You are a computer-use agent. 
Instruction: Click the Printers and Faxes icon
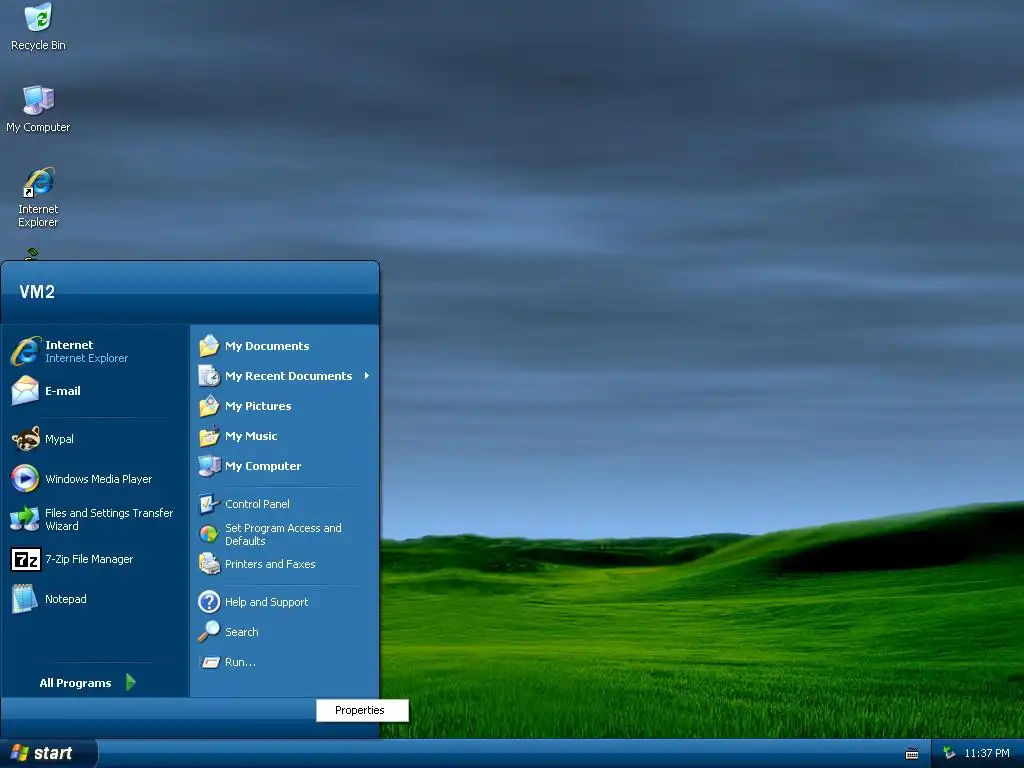(209, 564)
